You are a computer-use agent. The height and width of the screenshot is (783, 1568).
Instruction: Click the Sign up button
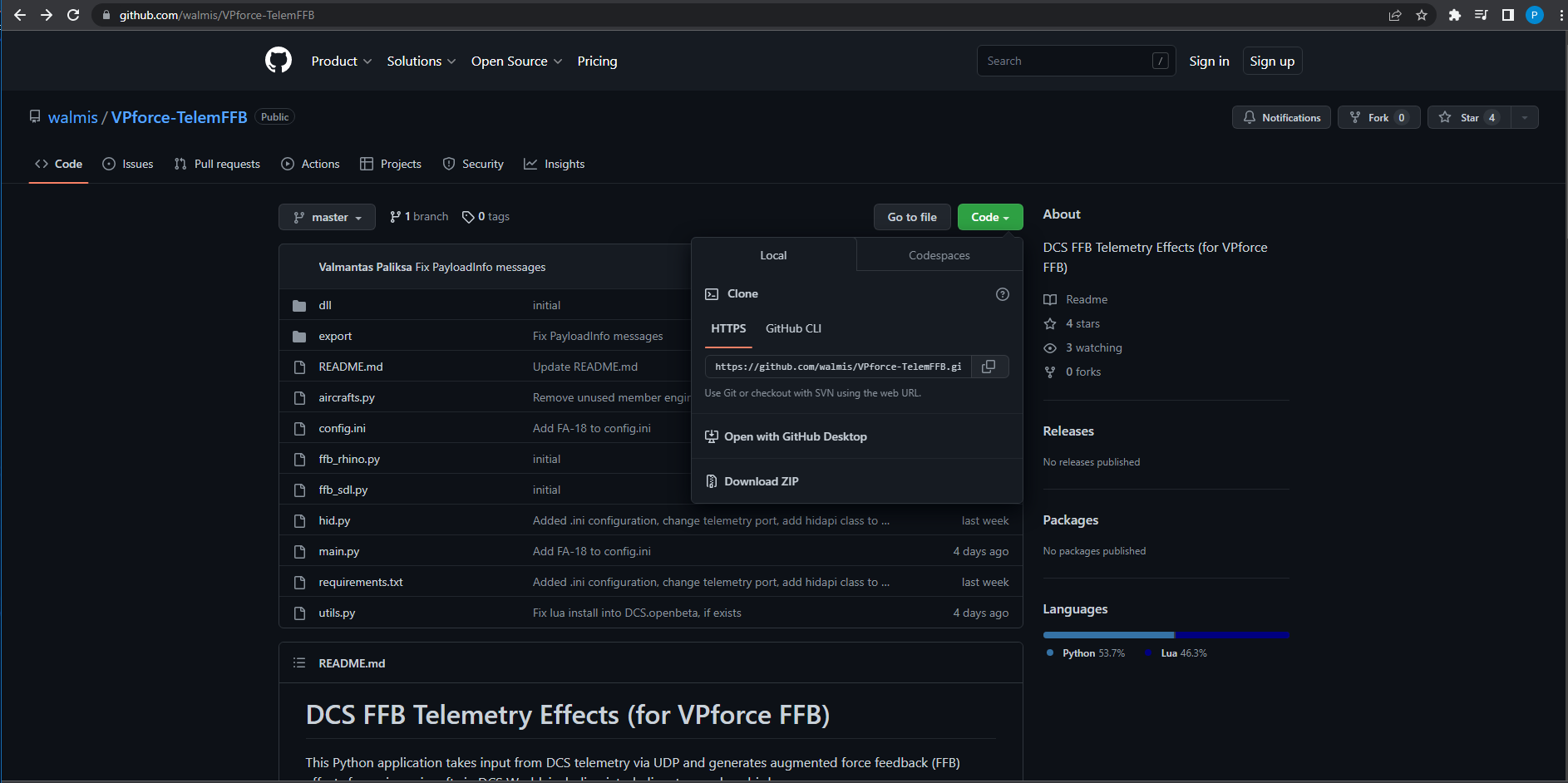click(1272, 62)
